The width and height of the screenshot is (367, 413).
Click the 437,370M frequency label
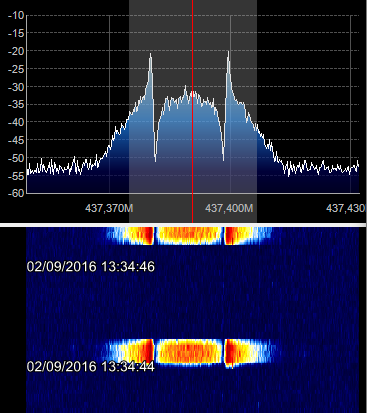pos(109,208)
